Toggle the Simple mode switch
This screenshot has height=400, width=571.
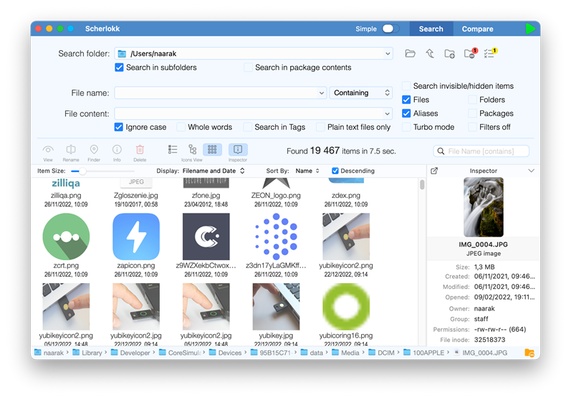[391, 29]
